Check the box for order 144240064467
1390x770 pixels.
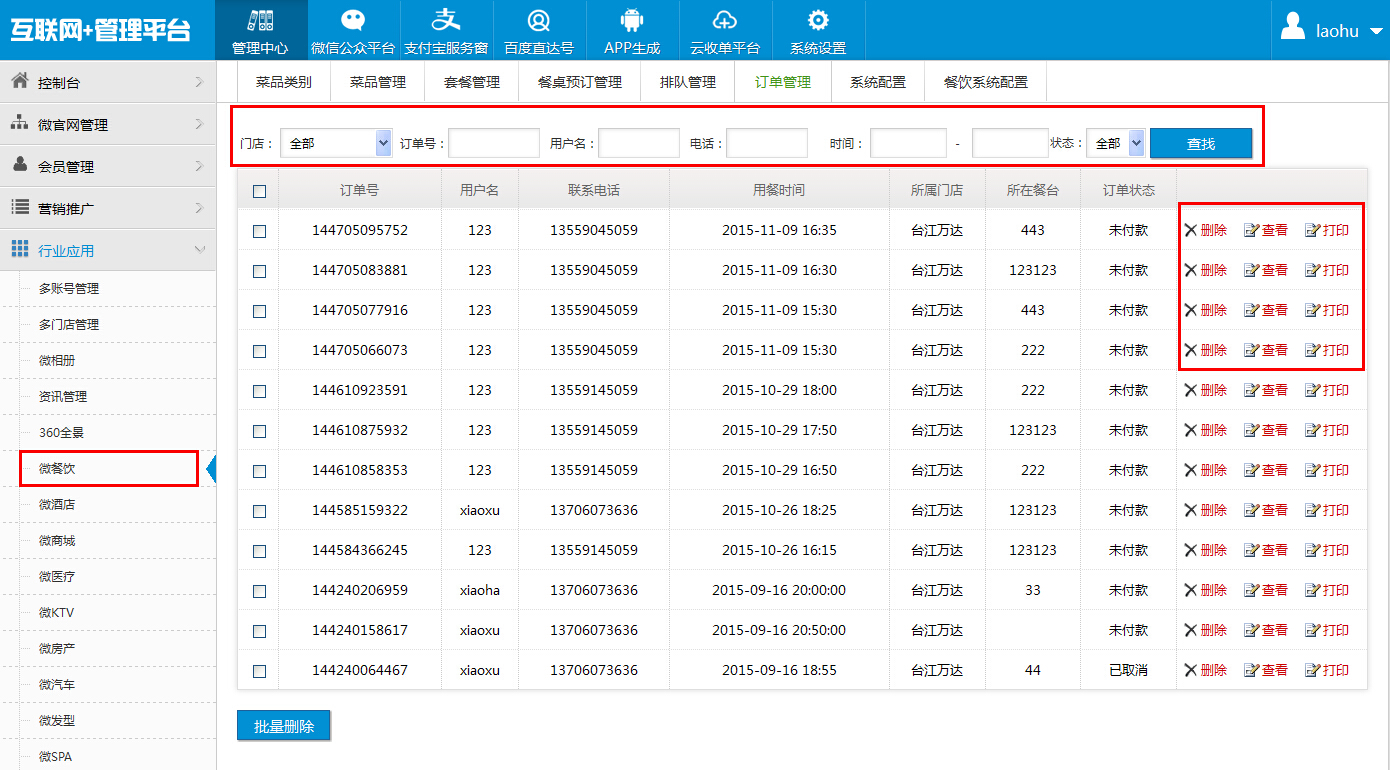[x=260, y=671]
